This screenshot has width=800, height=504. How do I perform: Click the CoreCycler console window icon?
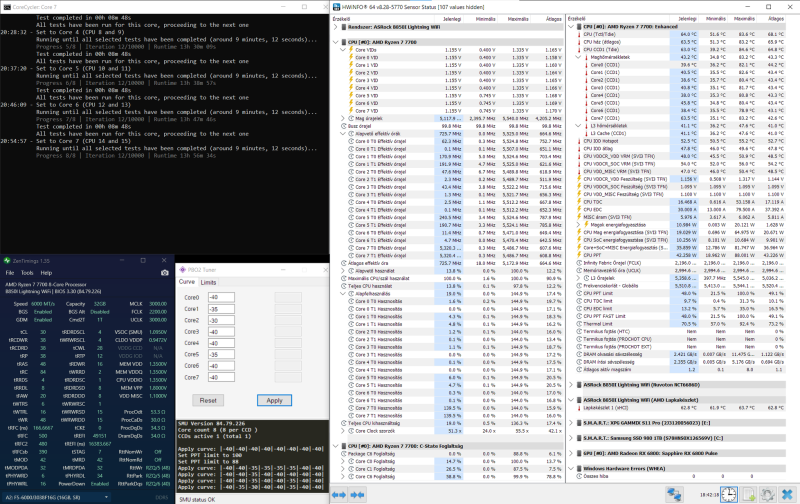(7, 7)
